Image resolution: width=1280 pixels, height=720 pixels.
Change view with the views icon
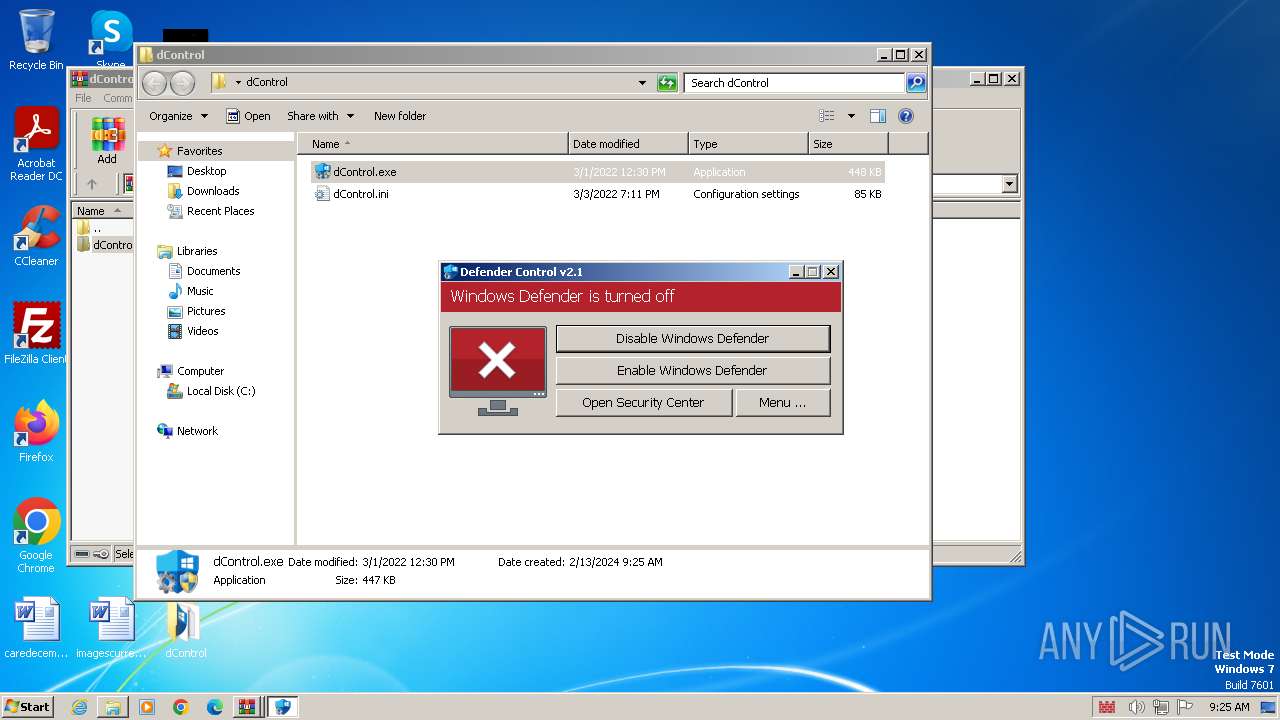coord(827,116)
